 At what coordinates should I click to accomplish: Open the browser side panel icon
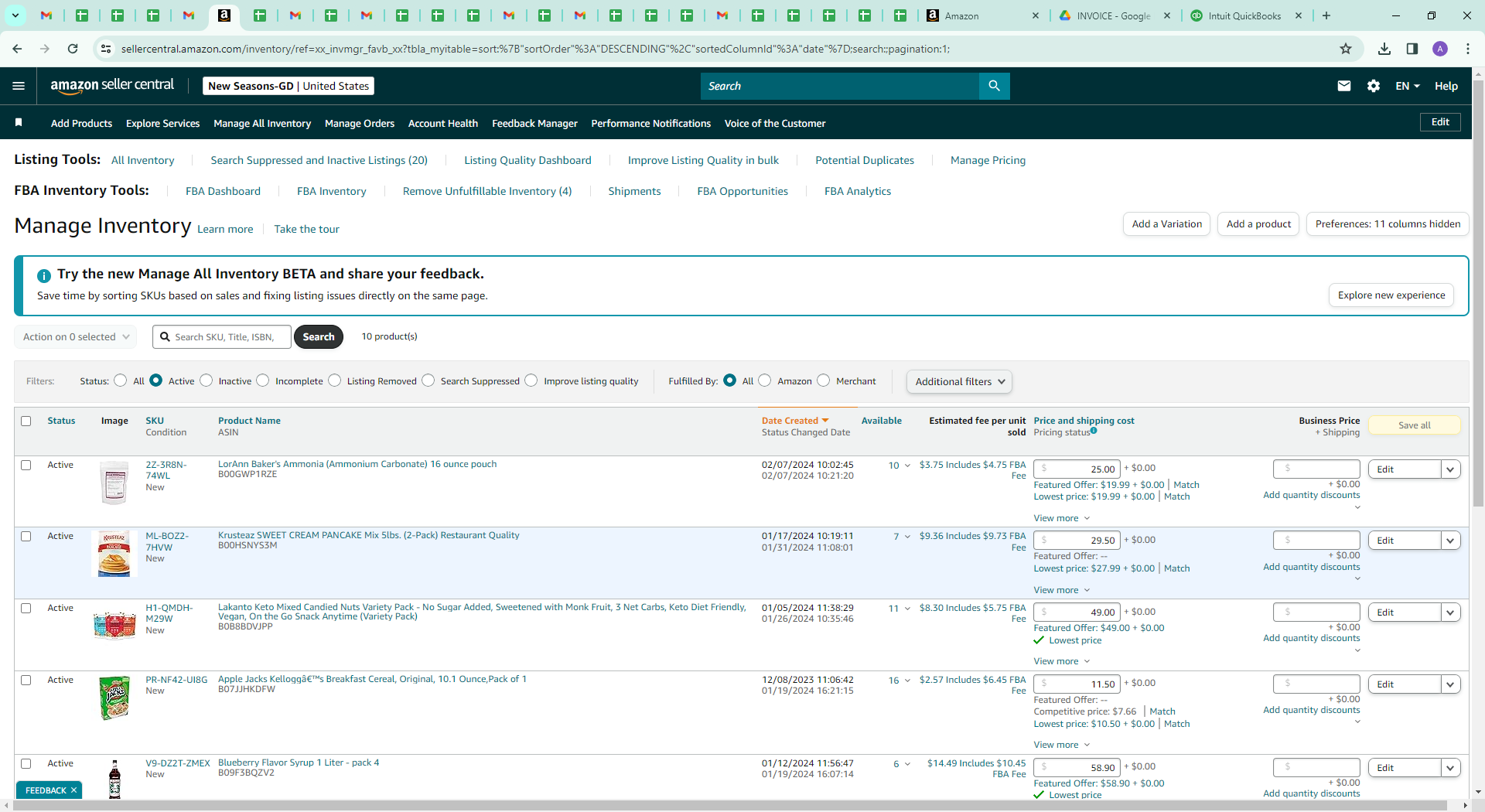[x=1412, y=49]
